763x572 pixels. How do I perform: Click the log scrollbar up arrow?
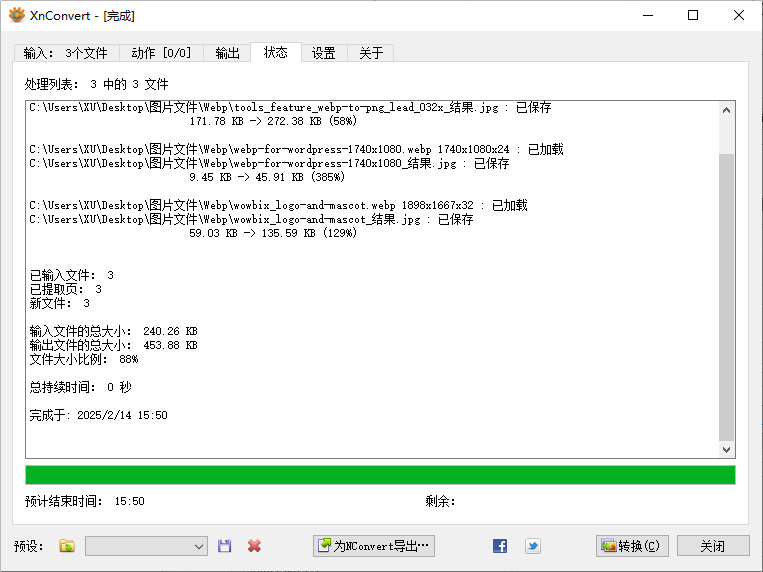(x=727, y=108)
